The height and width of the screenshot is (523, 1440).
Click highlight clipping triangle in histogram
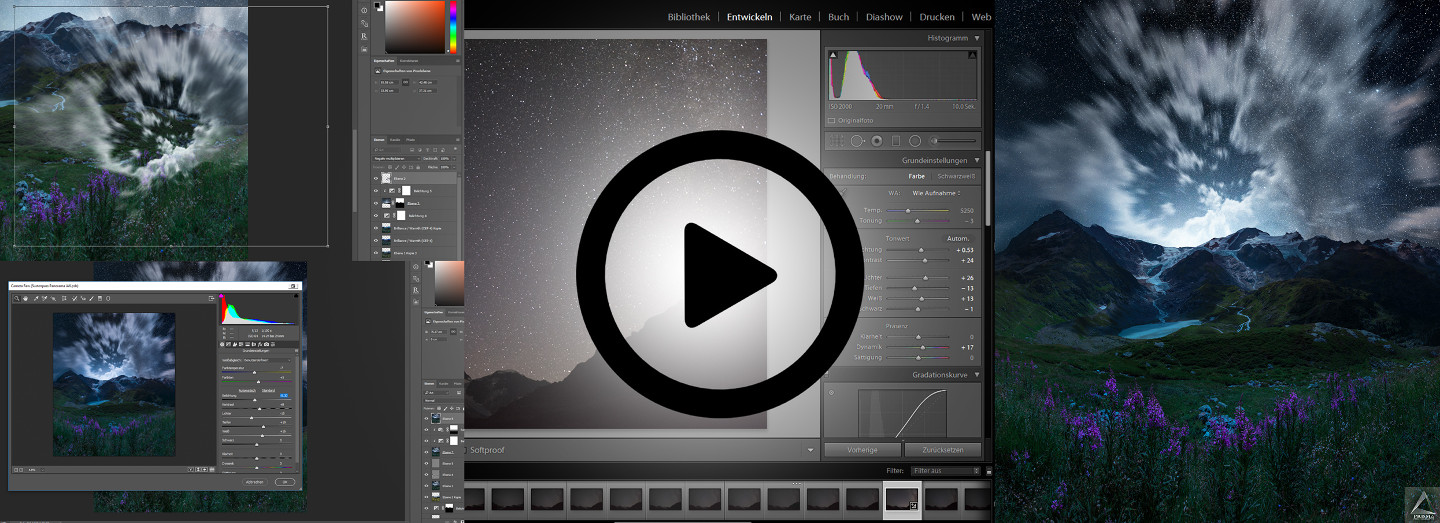(971, 57)
